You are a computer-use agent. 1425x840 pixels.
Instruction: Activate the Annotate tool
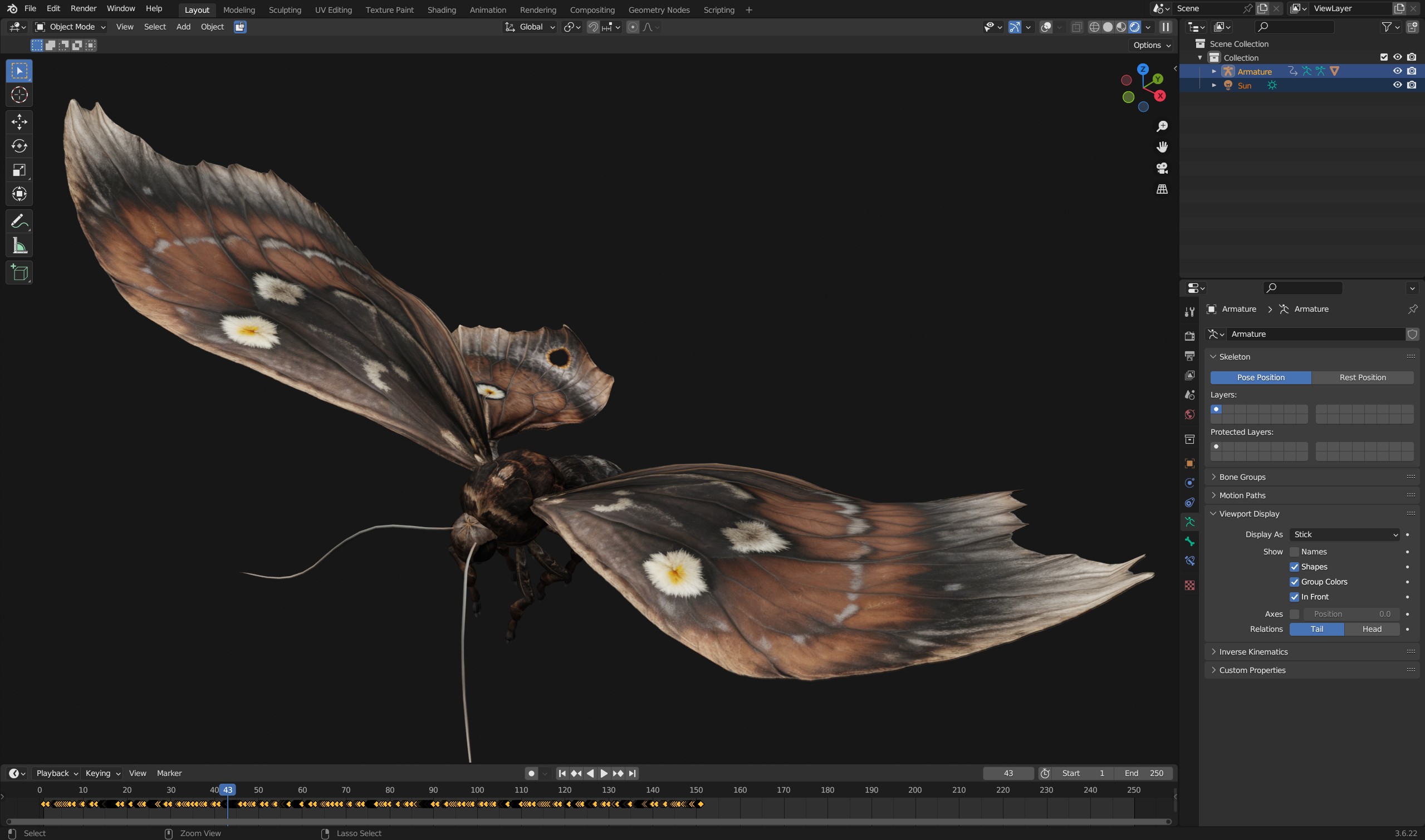(19, 222)
